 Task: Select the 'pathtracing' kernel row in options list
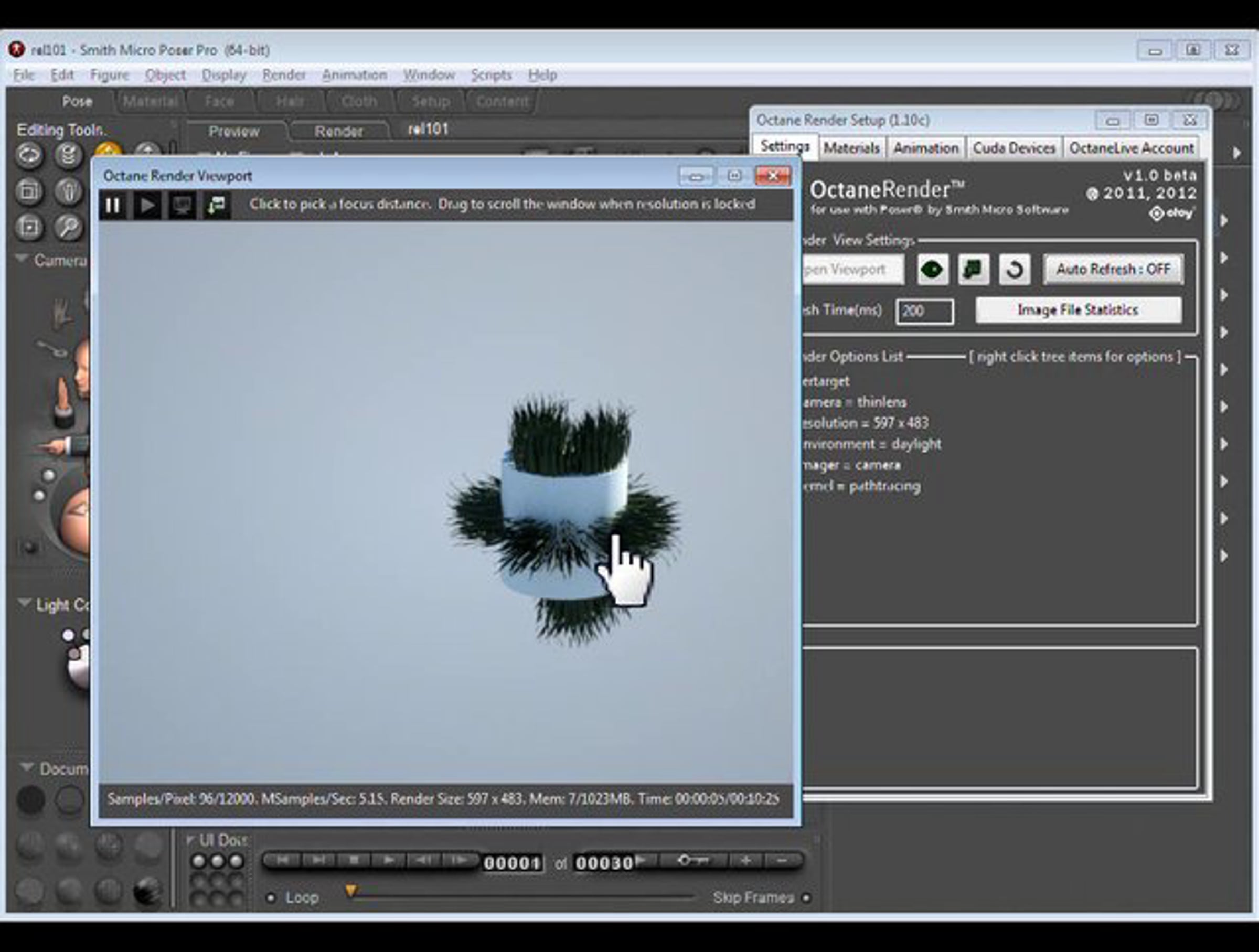[861, 486]
